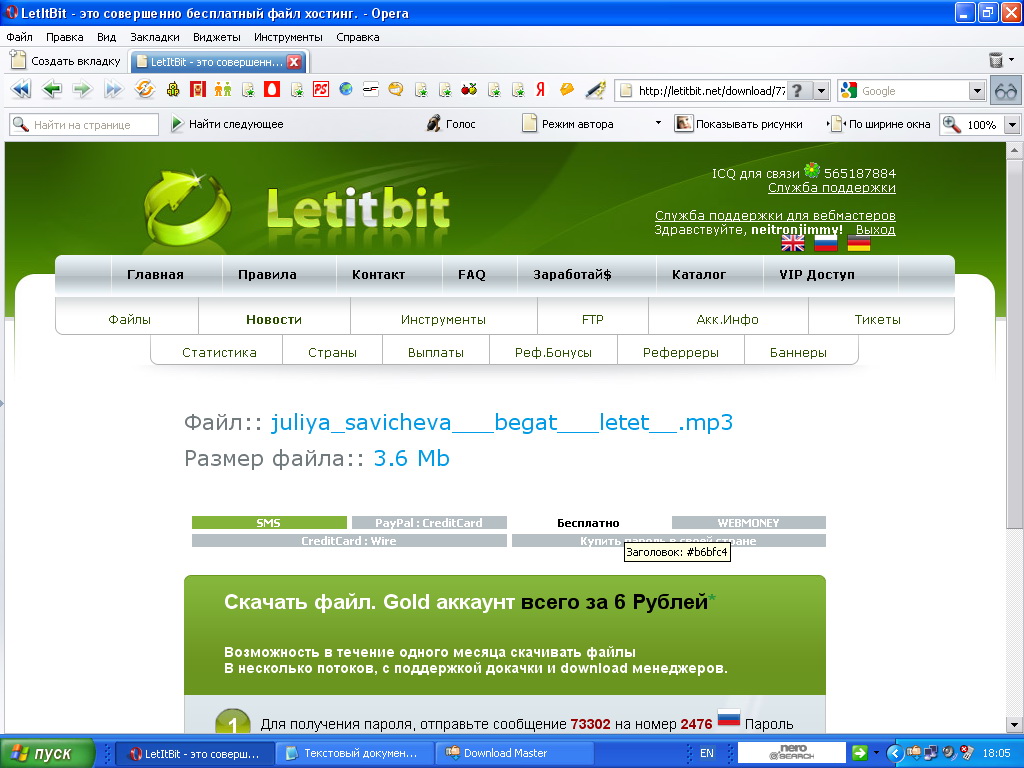Expand hidden system tray icons
This screenshot has height=768, width=1024.
click(894, 753)
